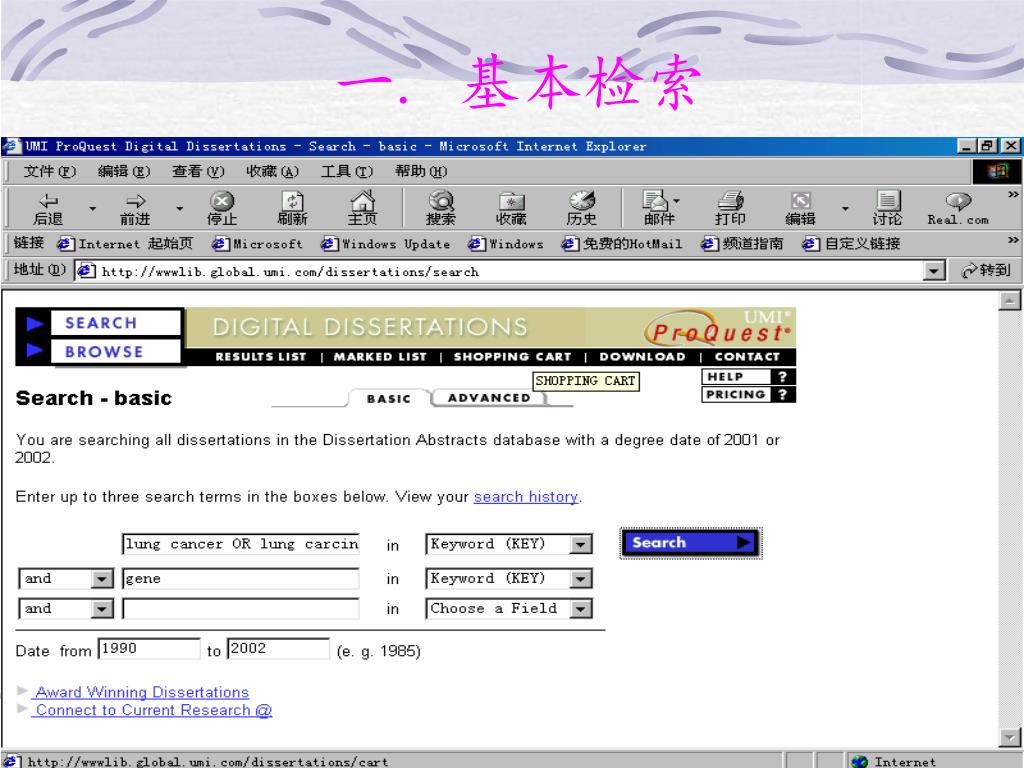This screenshot has width=1024, height=768.
Task: Click the Back (后退) toolbar icon
Action: [48, 208]
